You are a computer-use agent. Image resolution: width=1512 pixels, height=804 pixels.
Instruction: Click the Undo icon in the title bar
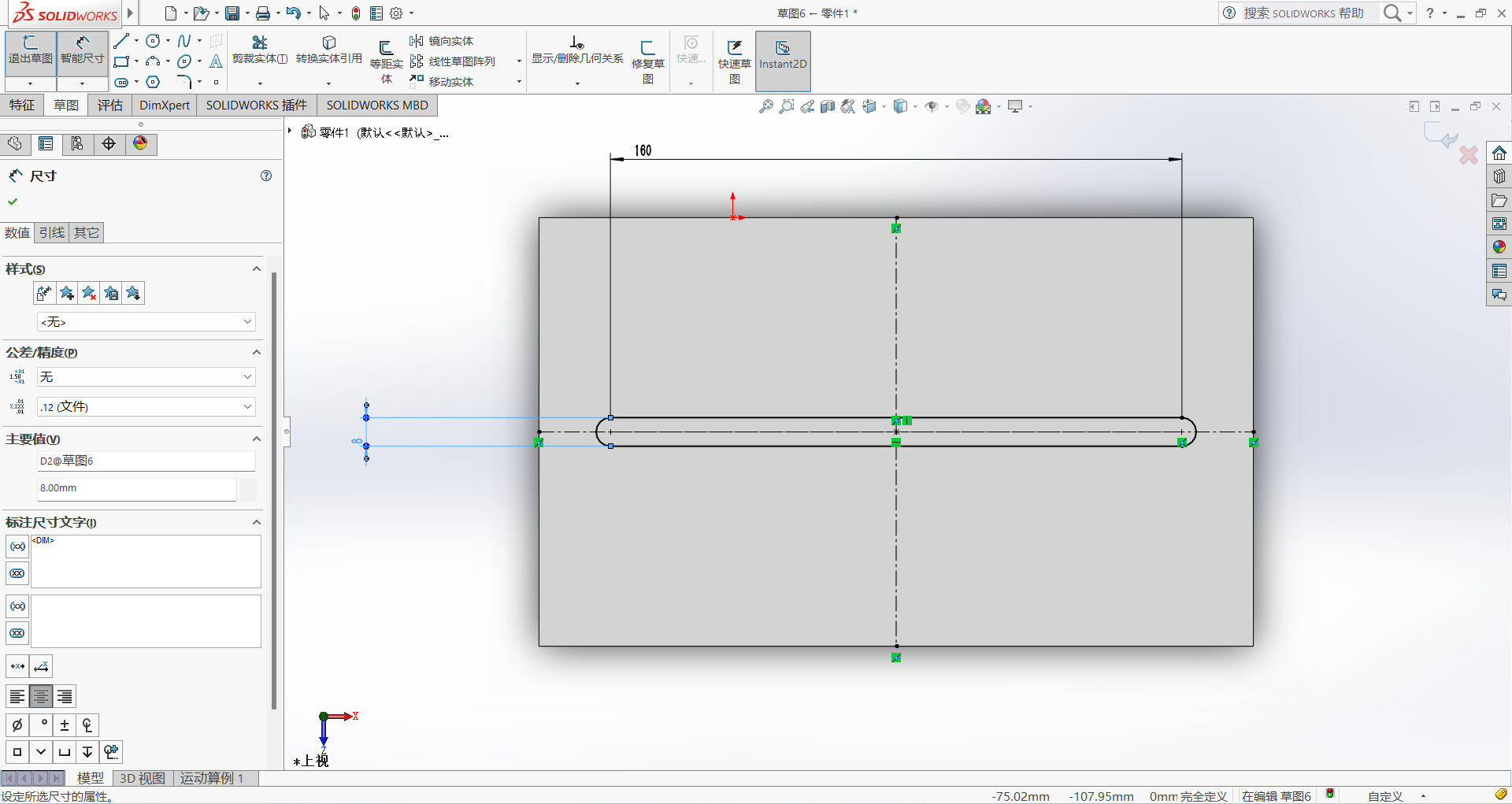pyautogui.click(x=293, y=13)
